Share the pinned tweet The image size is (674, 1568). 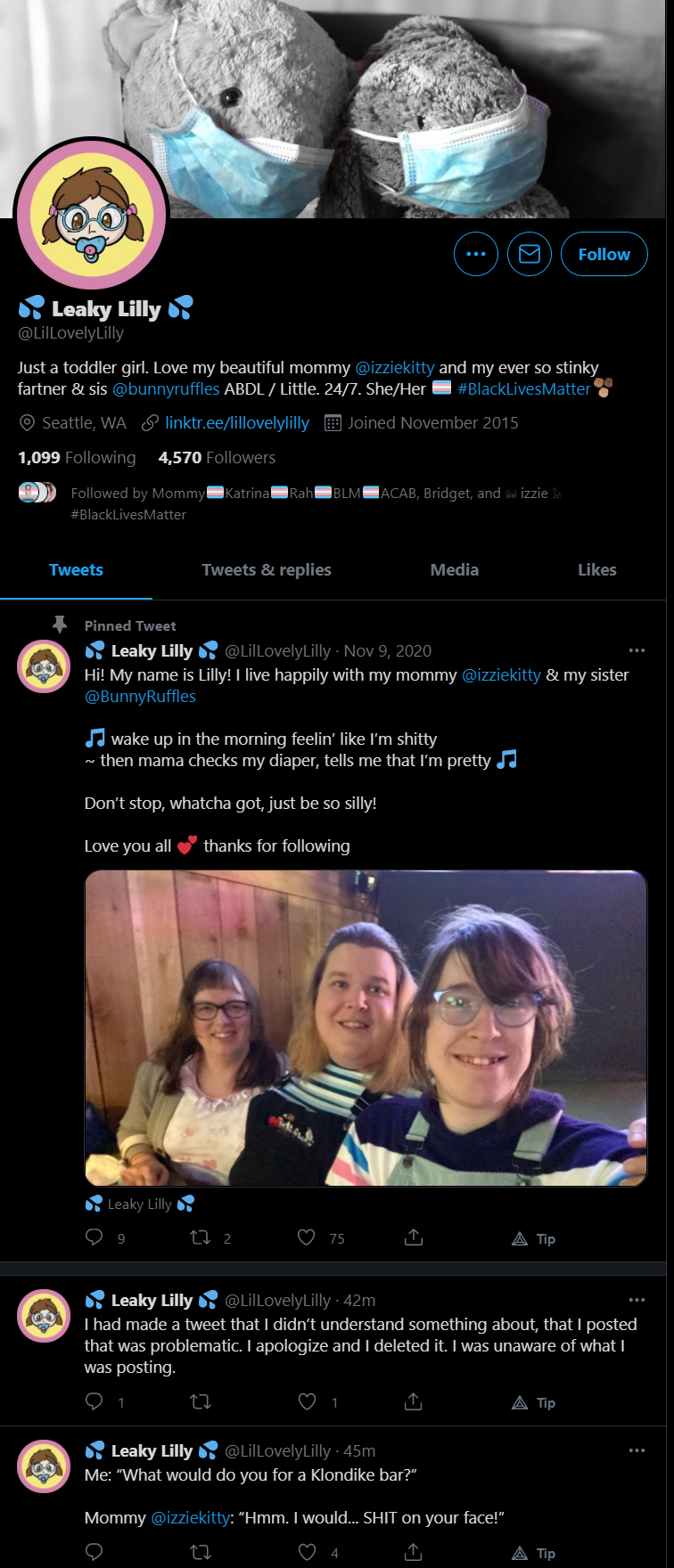(414, 1237)
